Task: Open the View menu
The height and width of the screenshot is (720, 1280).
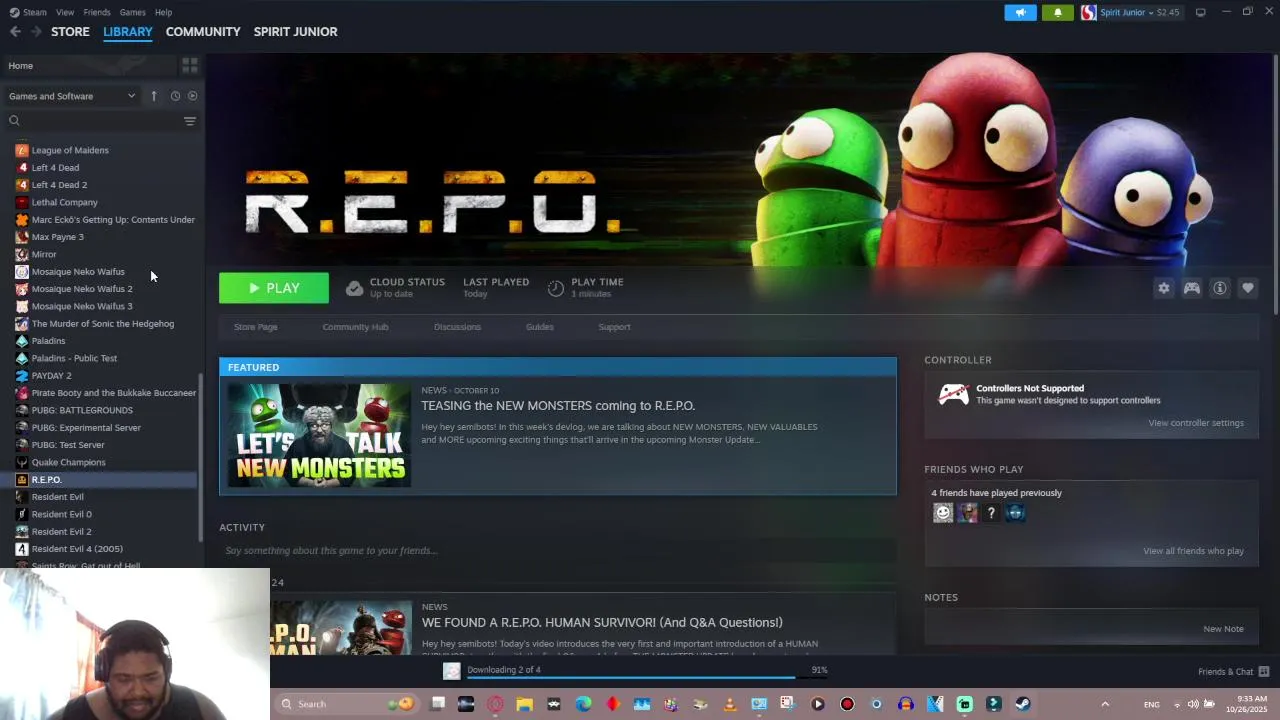Action: tap(65, 12)
